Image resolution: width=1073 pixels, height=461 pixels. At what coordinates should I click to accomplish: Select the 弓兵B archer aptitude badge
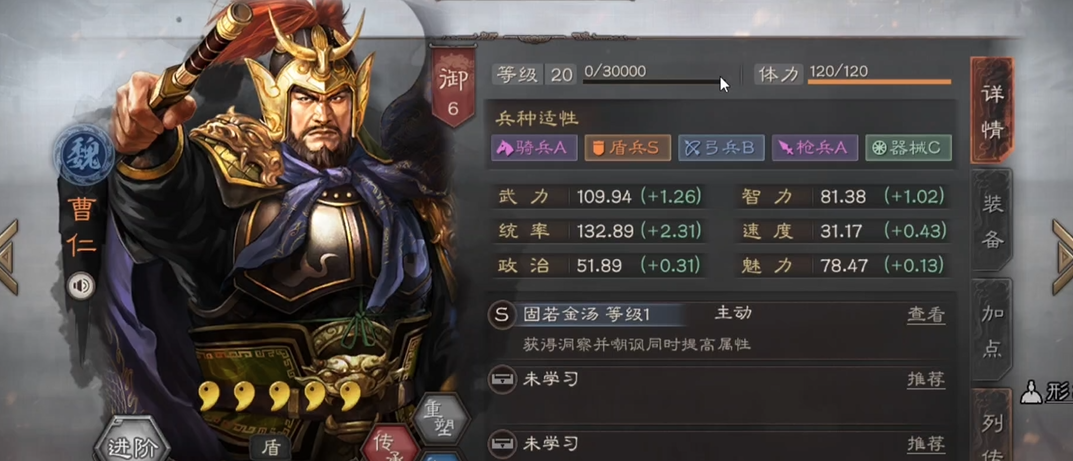721,148
